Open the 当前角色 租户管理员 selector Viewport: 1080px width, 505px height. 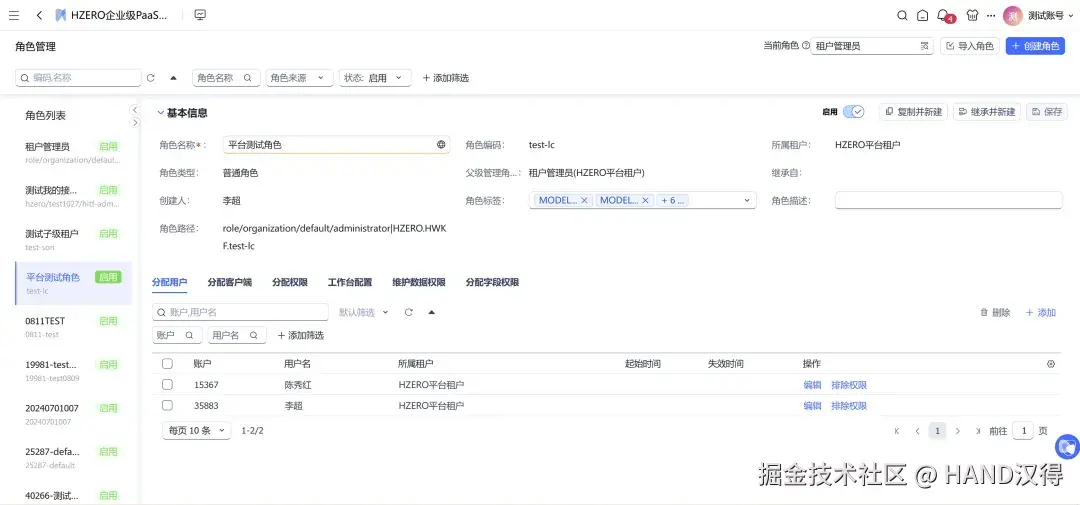(x=872, y=46)
